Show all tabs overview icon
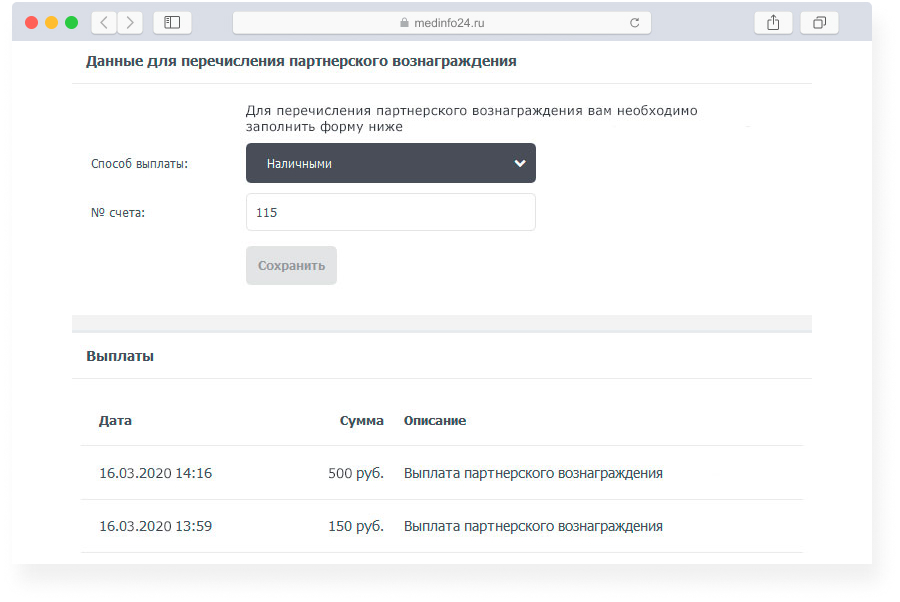This screenshot has width=900, height=602. point(819,23)
